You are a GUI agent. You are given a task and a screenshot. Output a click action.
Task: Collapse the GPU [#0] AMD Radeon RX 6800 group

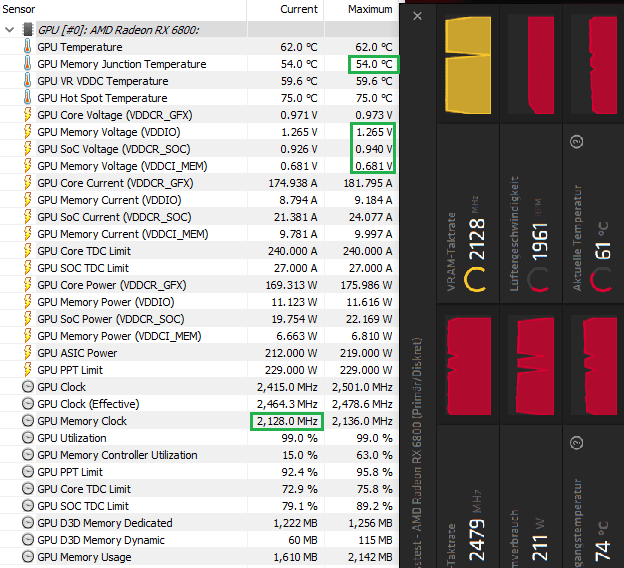(10, 29)
